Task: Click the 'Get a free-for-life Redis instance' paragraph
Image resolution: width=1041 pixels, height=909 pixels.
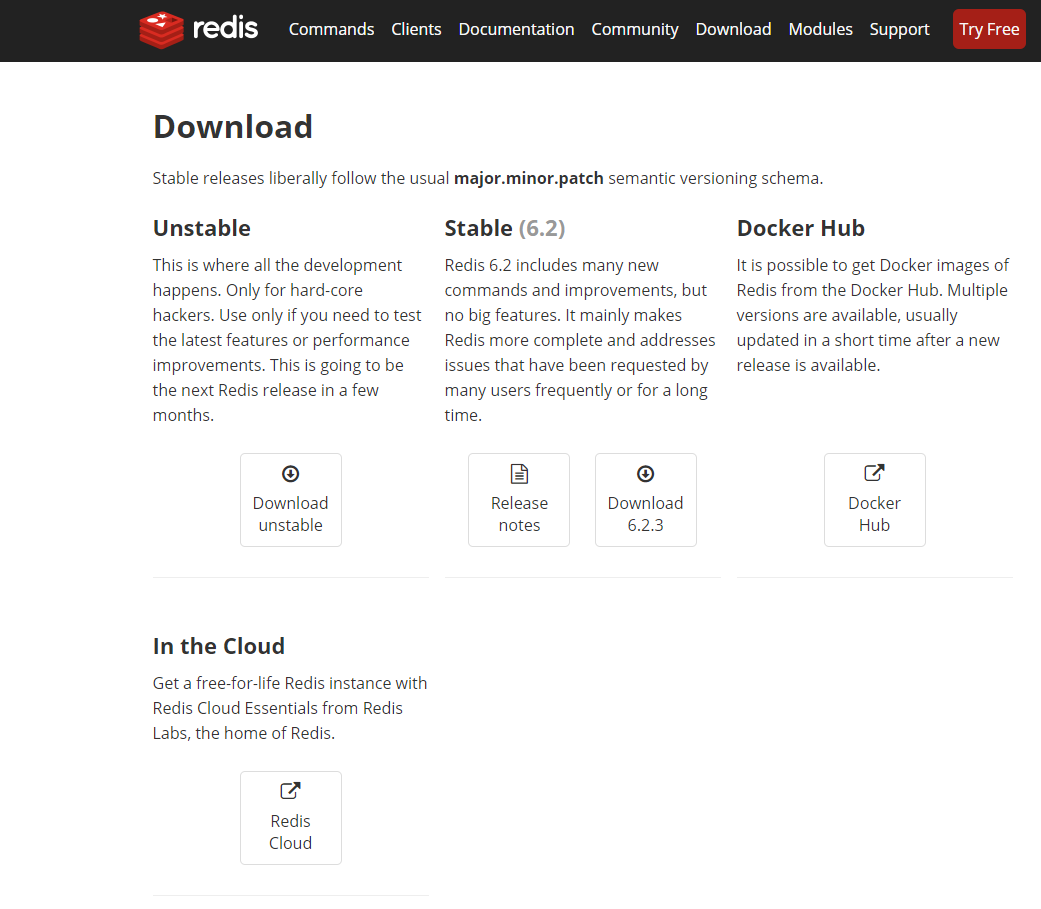Action: pos(290,708)
